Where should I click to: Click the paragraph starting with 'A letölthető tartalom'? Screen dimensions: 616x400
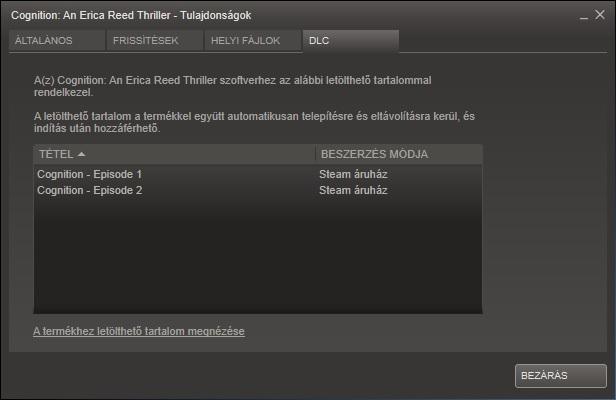254,122
